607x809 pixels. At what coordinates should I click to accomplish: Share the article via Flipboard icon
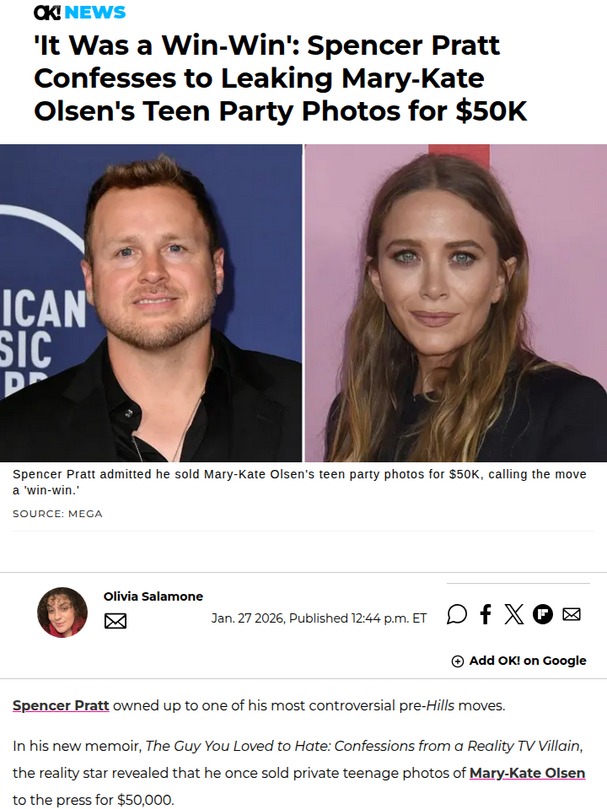pyautogui.click(x=542, y=614)
